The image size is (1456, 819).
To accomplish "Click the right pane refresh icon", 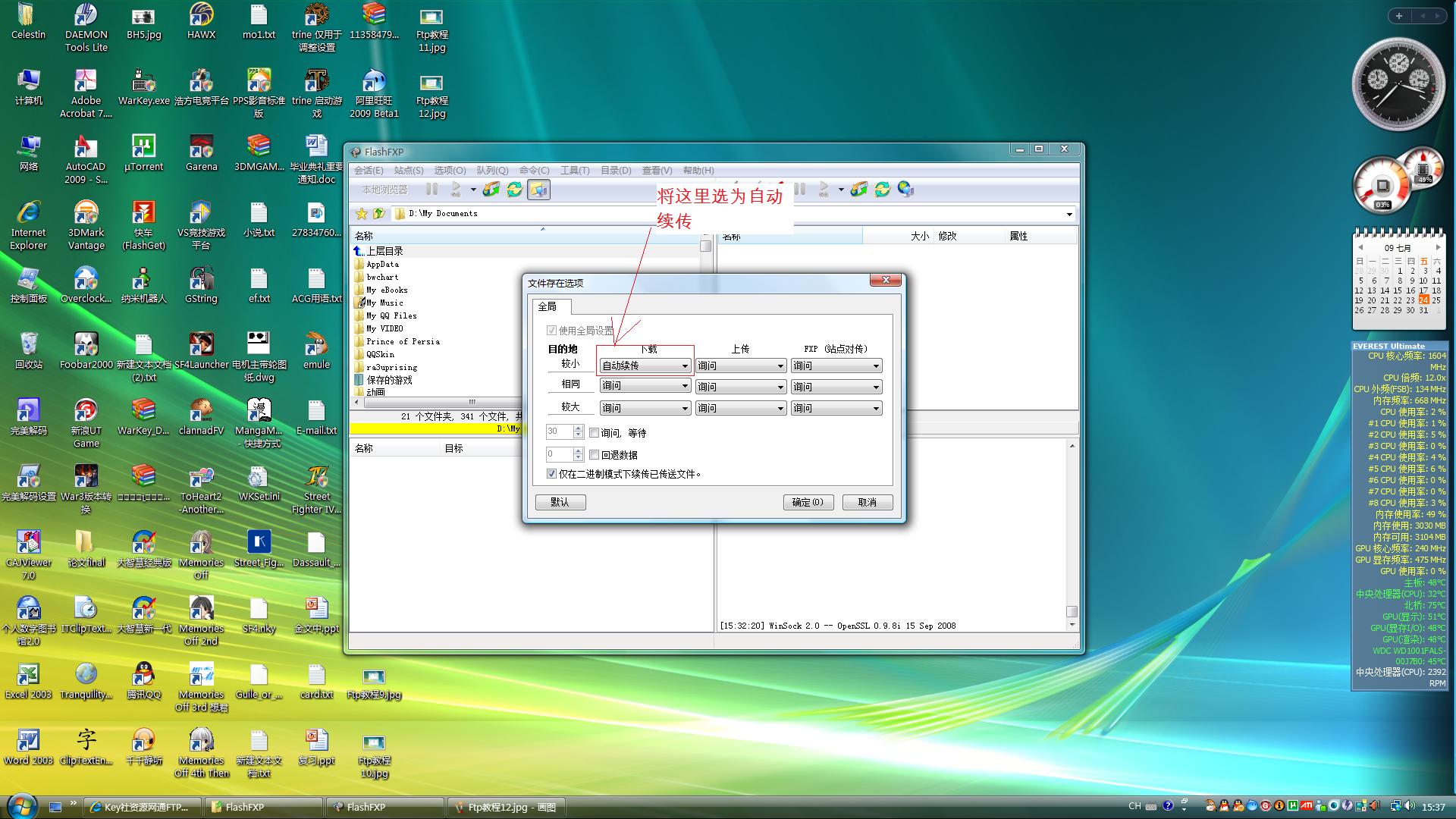I will (x=882, y=190).
